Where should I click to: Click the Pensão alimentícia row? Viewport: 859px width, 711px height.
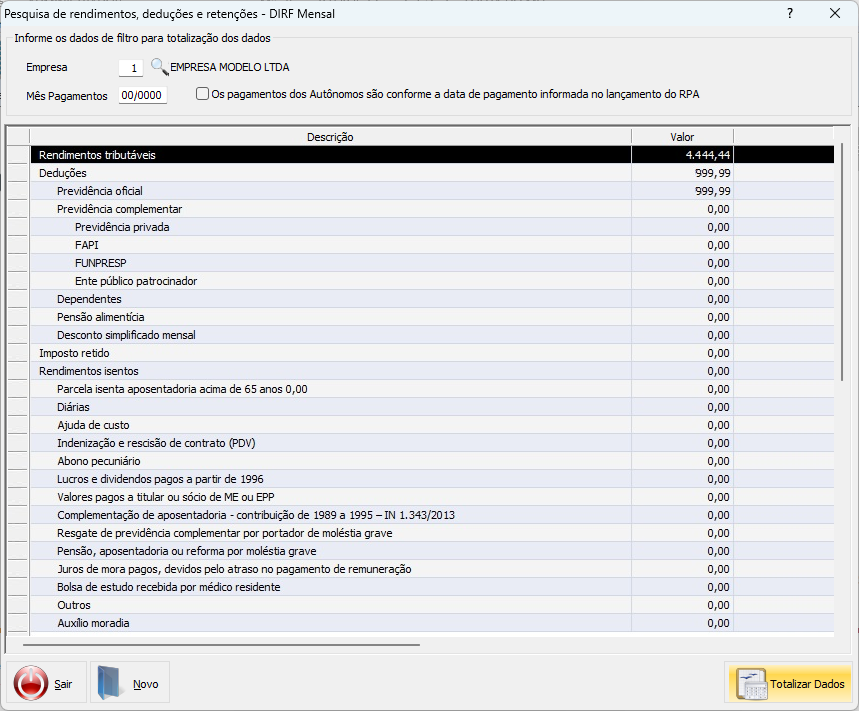[330, 317]
